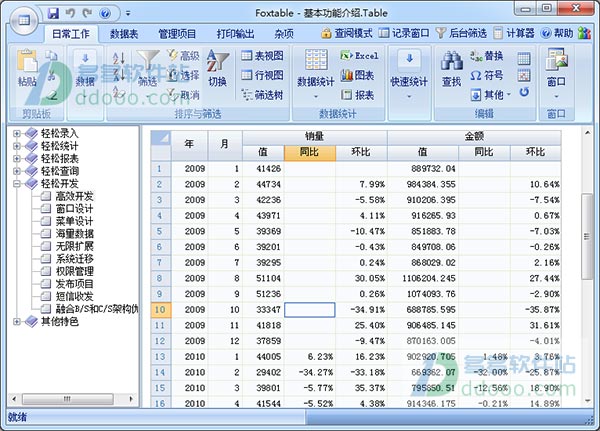Open the 打印输出 ribbon tab
This screenshot has height=431, width=600.
click(x=235, y=34)
